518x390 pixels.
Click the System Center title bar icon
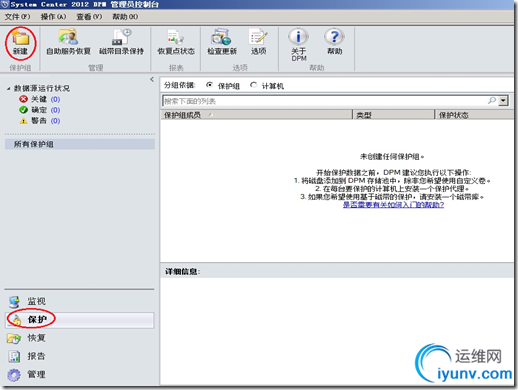pos(5,4)
